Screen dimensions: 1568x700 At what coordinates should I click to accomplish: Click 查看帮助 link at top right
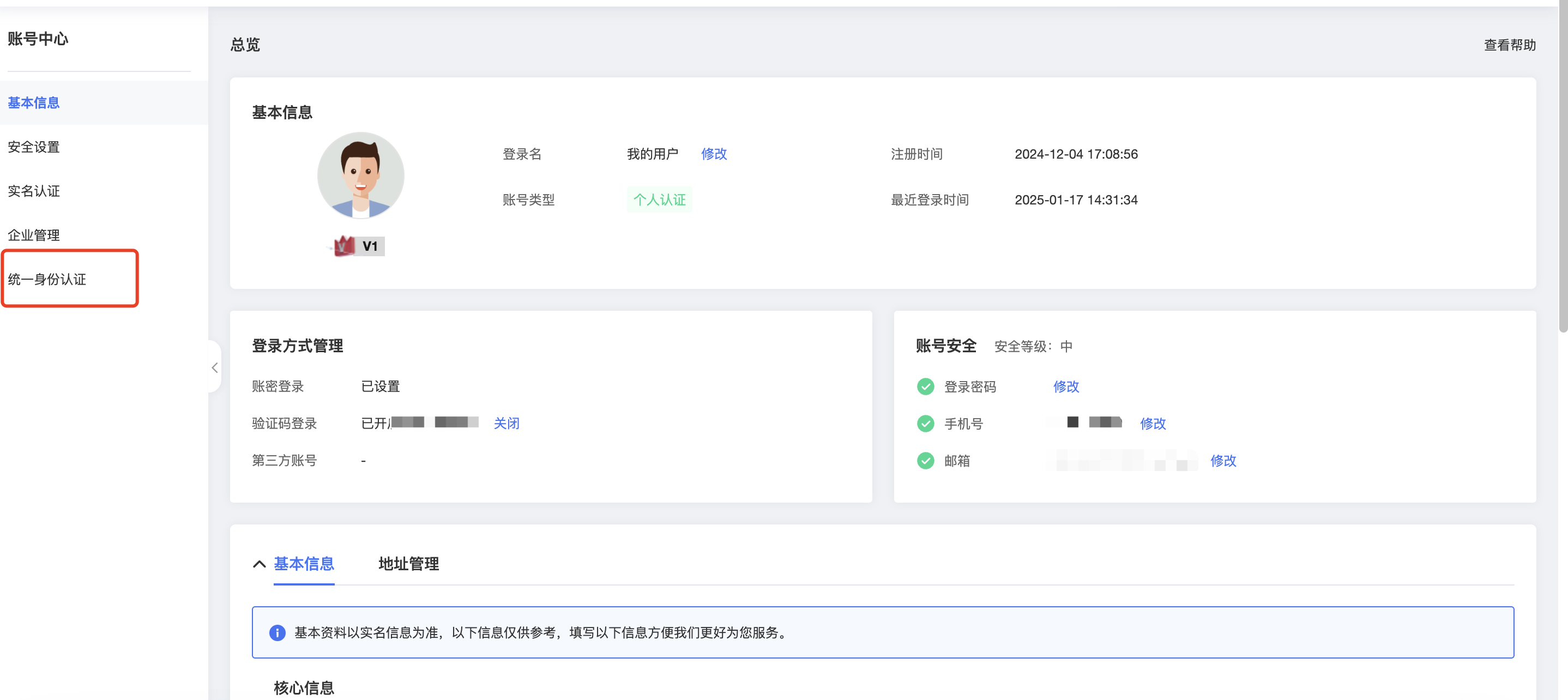1509,45
